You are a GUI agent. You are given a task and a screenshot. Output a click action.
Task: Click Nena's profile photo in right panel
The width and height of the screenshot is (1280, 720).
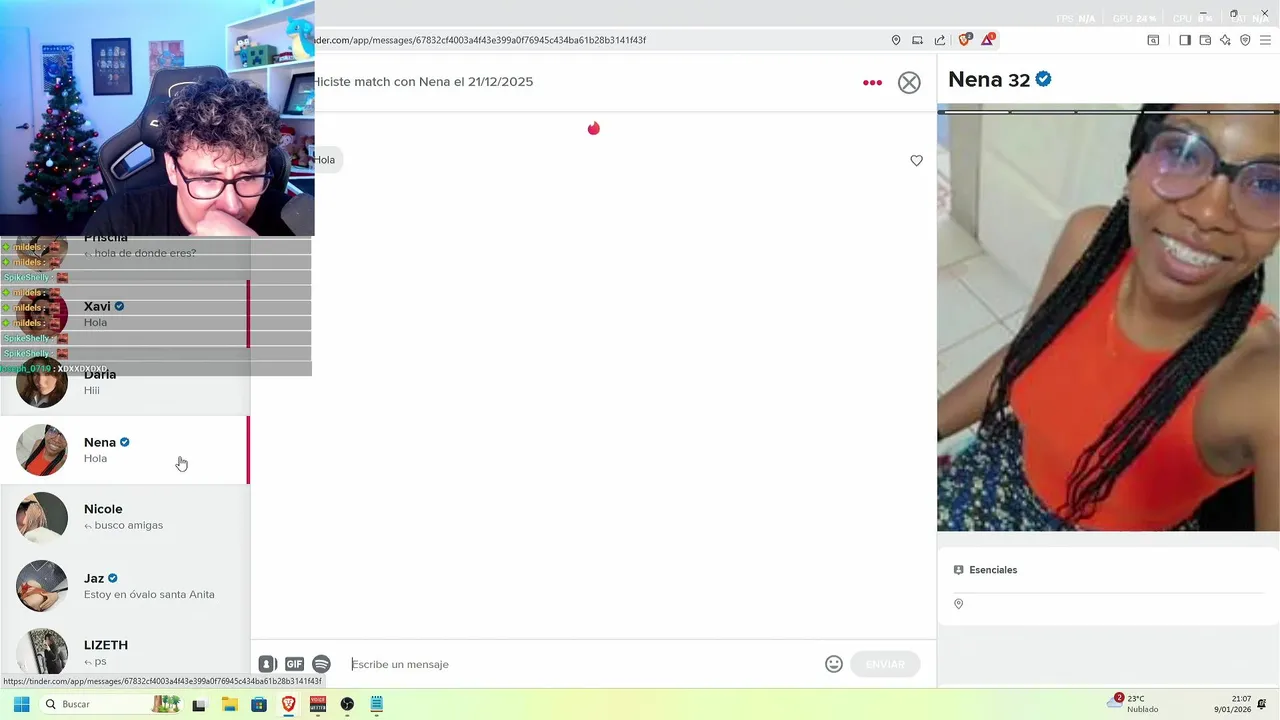1108,318
